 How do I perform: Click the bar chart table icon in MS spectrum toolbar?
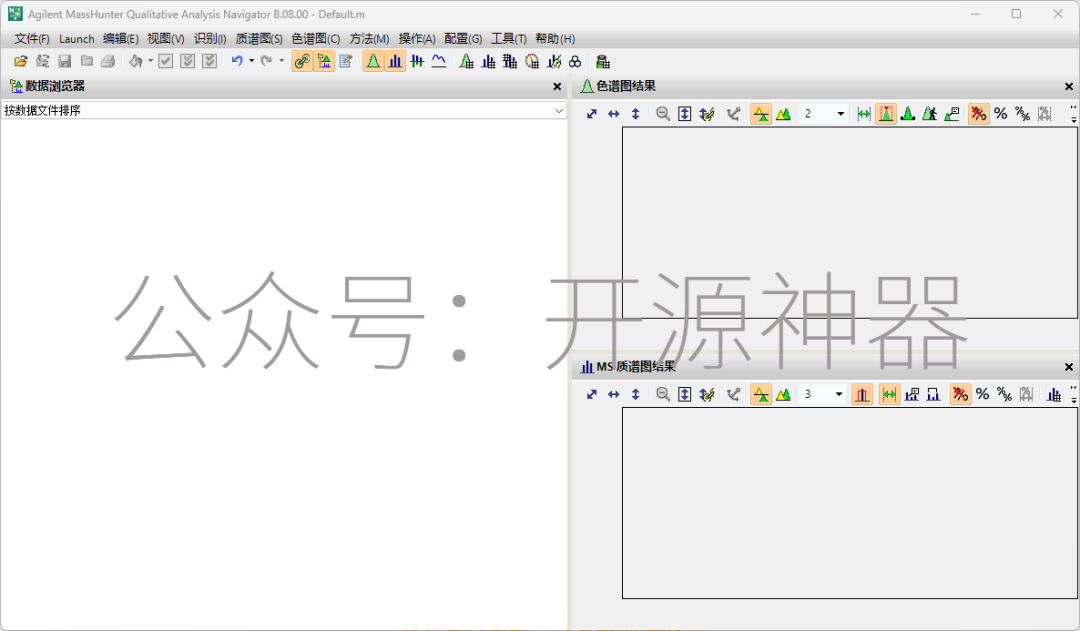pos(1054,394)
